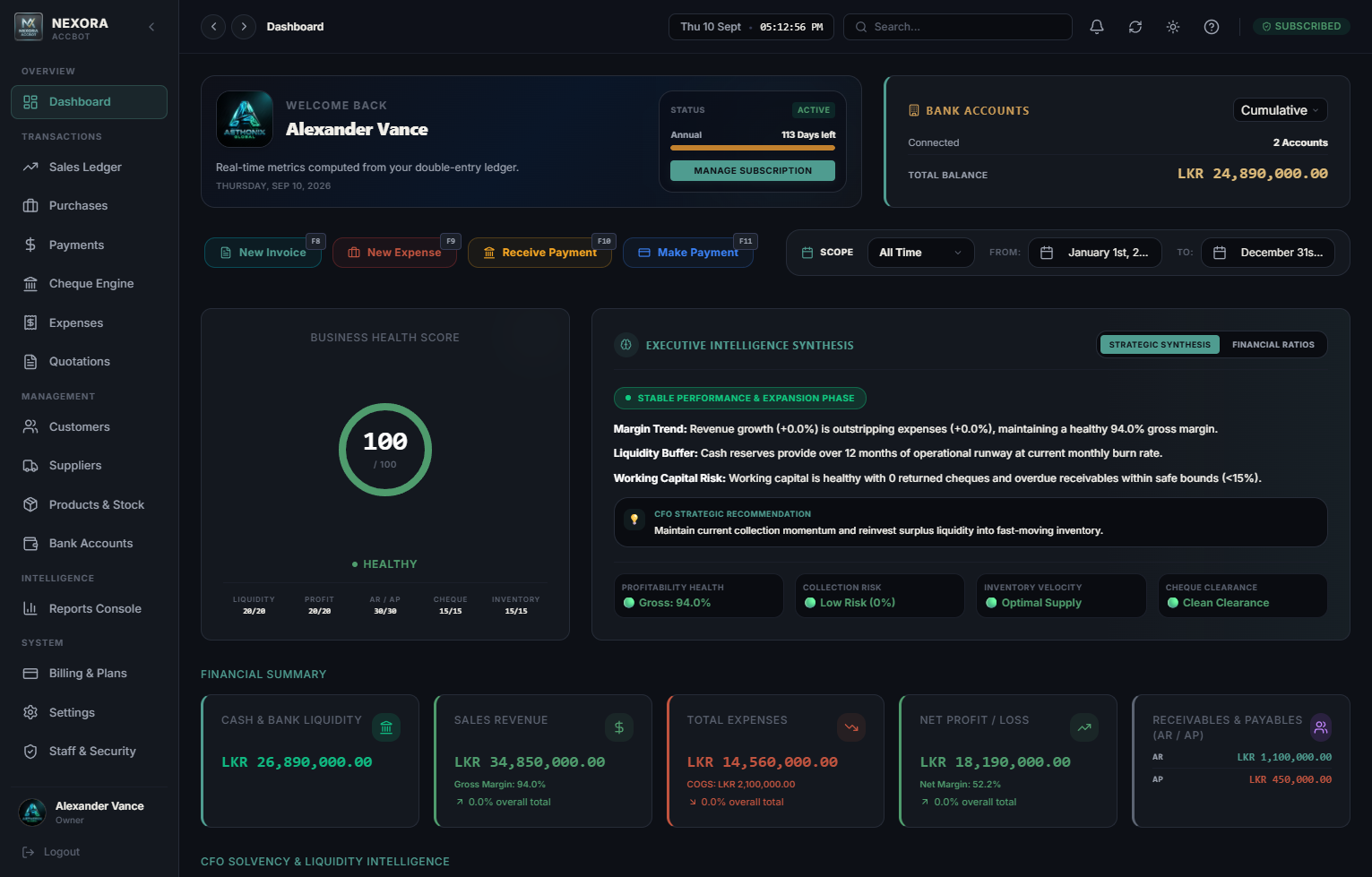
Task: Open Sales Ledger in sidebar
Action: pos(89,167)
